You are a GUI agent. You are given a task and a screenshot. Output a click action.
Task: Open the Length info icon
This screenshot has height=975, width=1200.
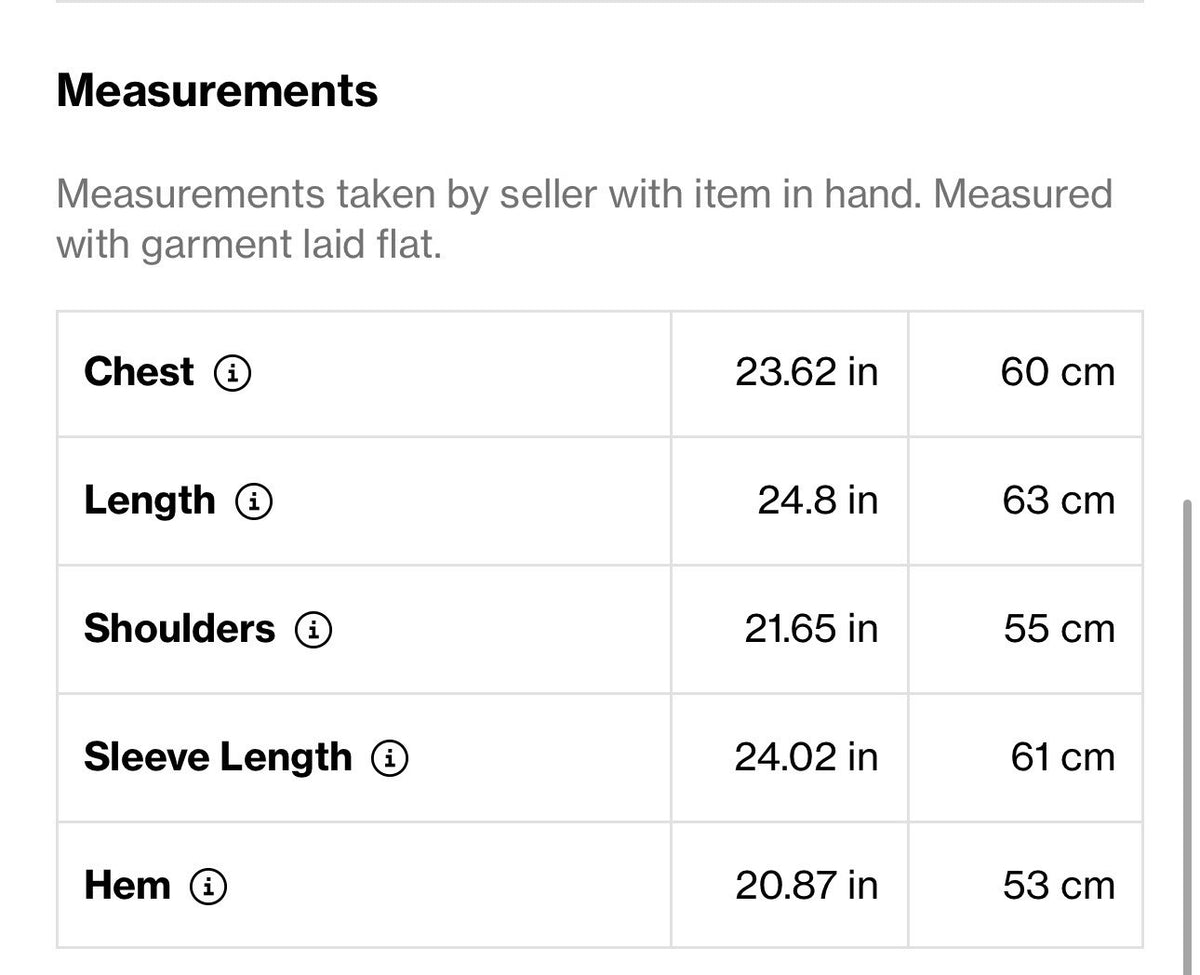(254, 502)
